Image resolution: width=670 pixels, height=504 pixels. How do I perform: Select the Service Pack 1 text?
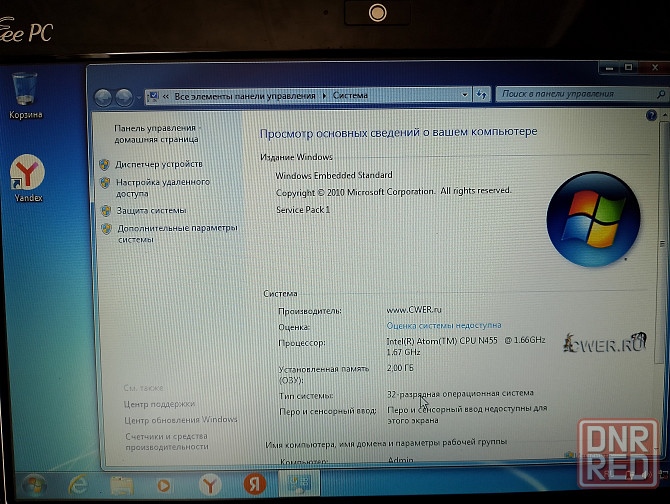(x=303, y=210)
